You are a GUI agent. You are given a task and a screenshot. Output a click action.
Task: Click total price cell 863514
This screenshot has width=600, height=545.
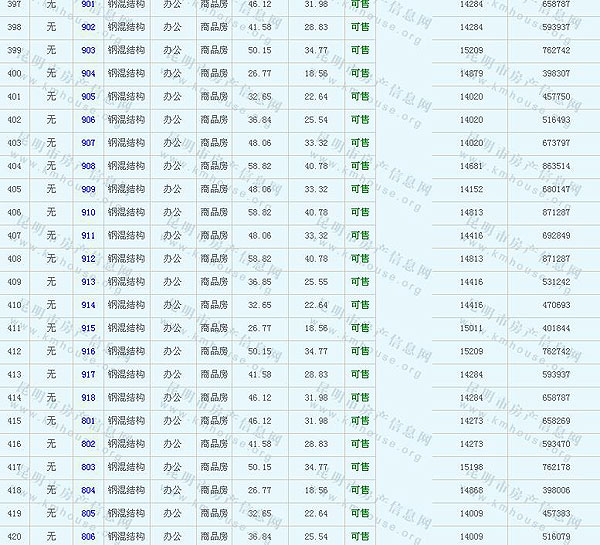[555, 166]
